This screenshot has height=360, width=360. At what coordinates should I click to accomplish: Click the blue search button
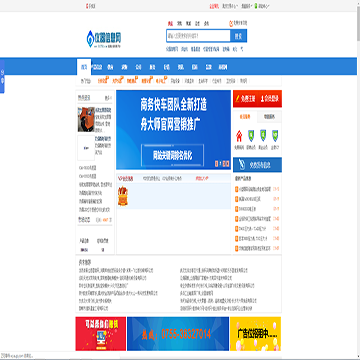[x=239, y=36]
